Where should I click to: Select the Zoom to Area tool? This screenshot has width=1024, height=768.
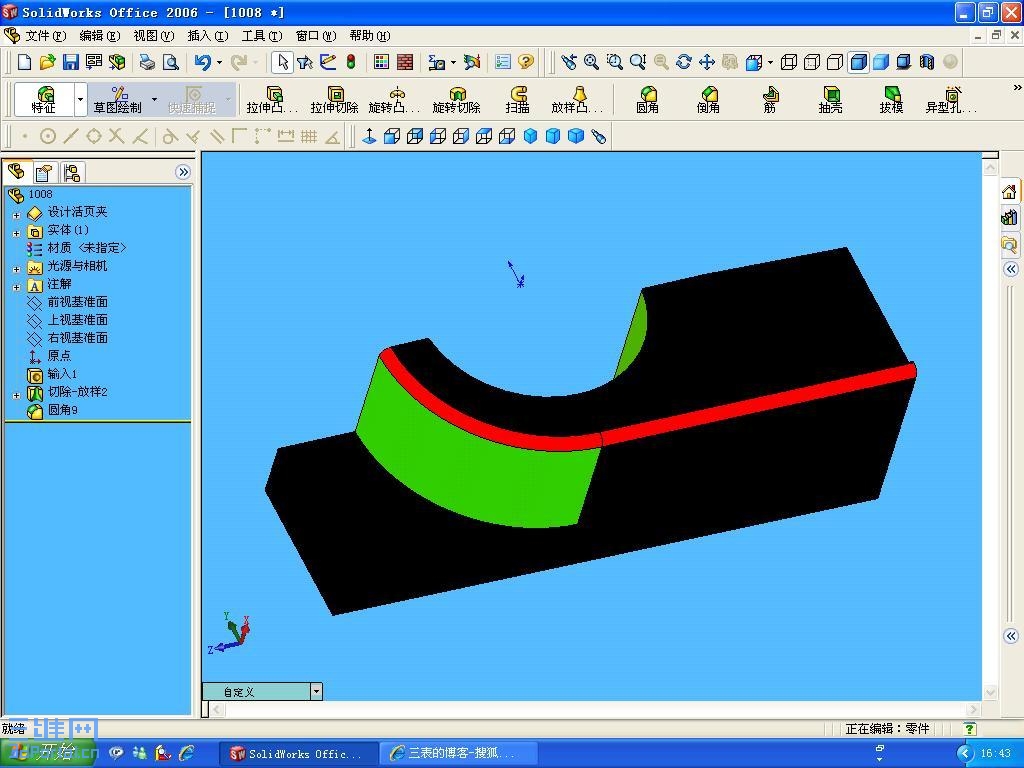(x=615, y=62)
